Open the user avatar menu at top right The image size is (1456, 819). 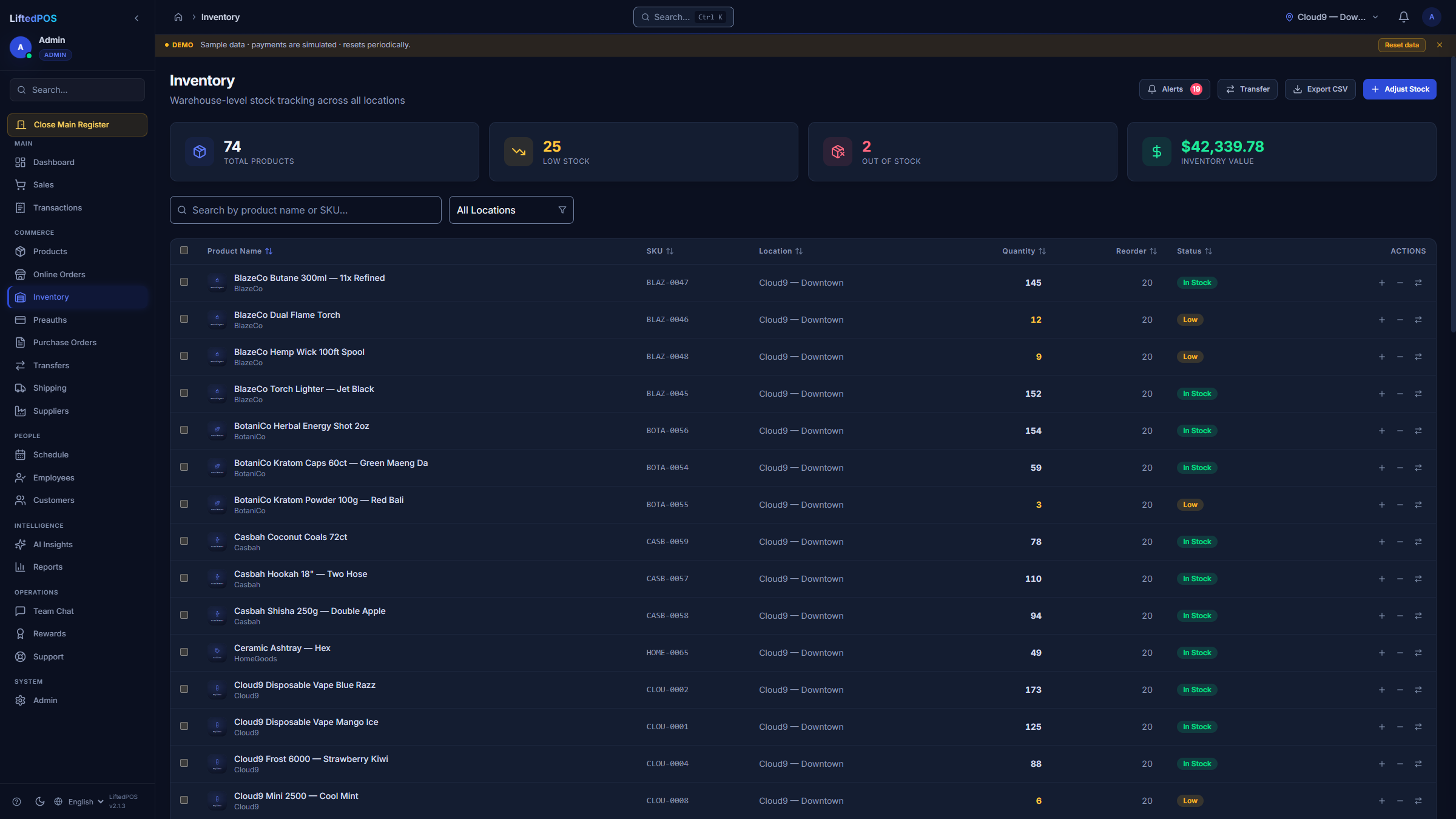click(1432, 17)
